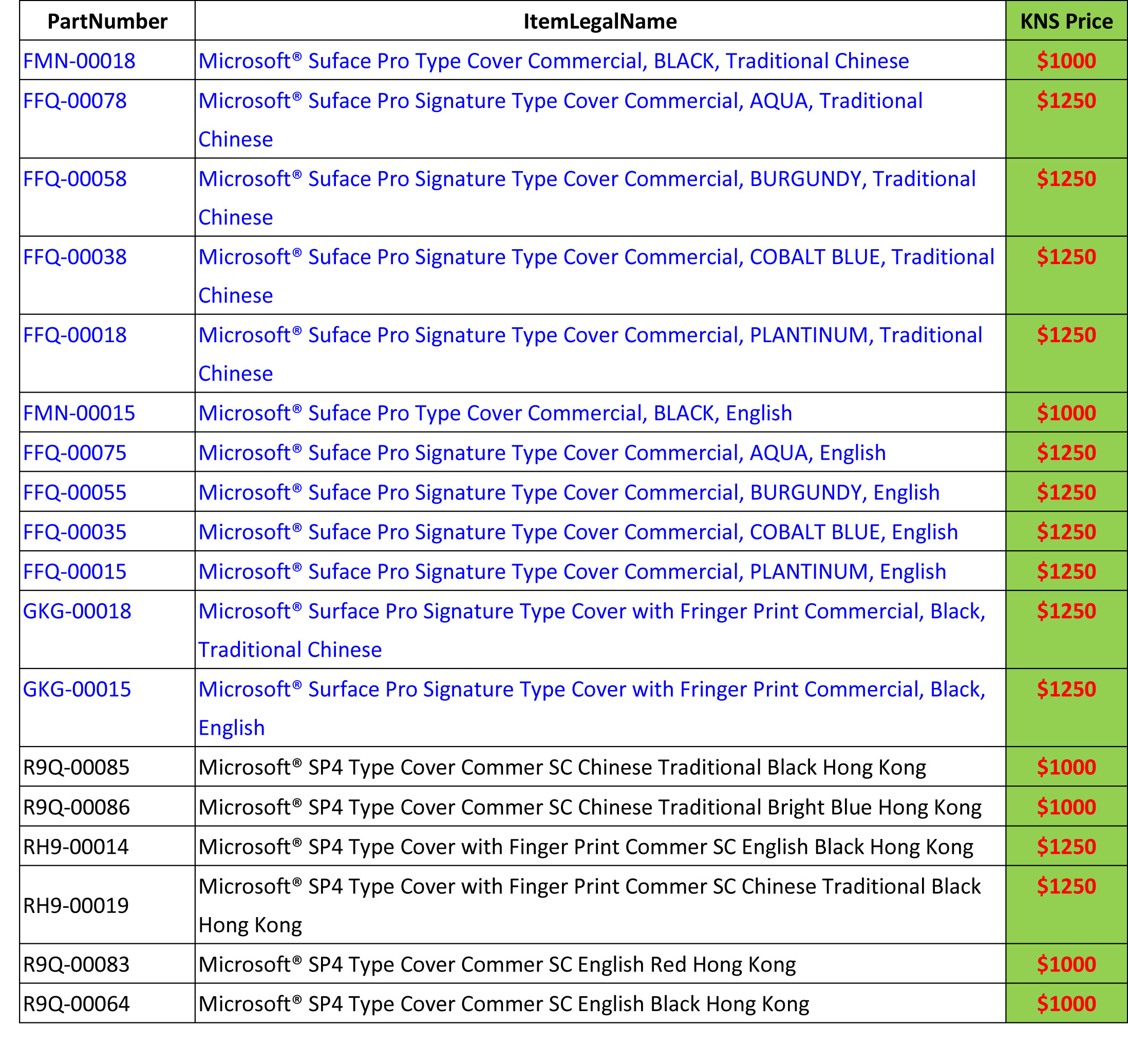
Task: Select part number FFQ-00038
Action: tap(75, 257)
